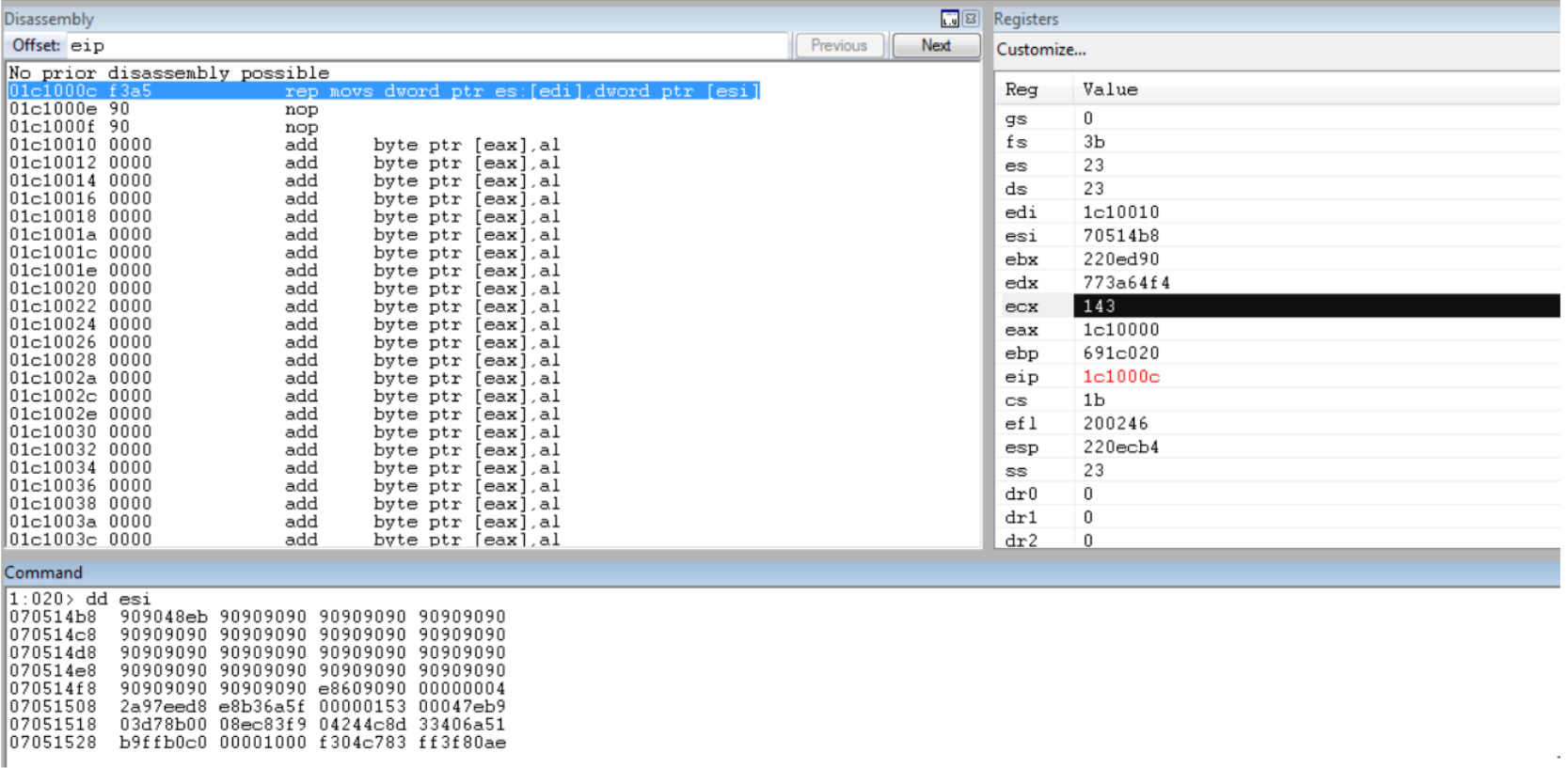Click the Command panel title bar
The height and width of the screenshot is (768, 1568).
[x=752, y=572]
